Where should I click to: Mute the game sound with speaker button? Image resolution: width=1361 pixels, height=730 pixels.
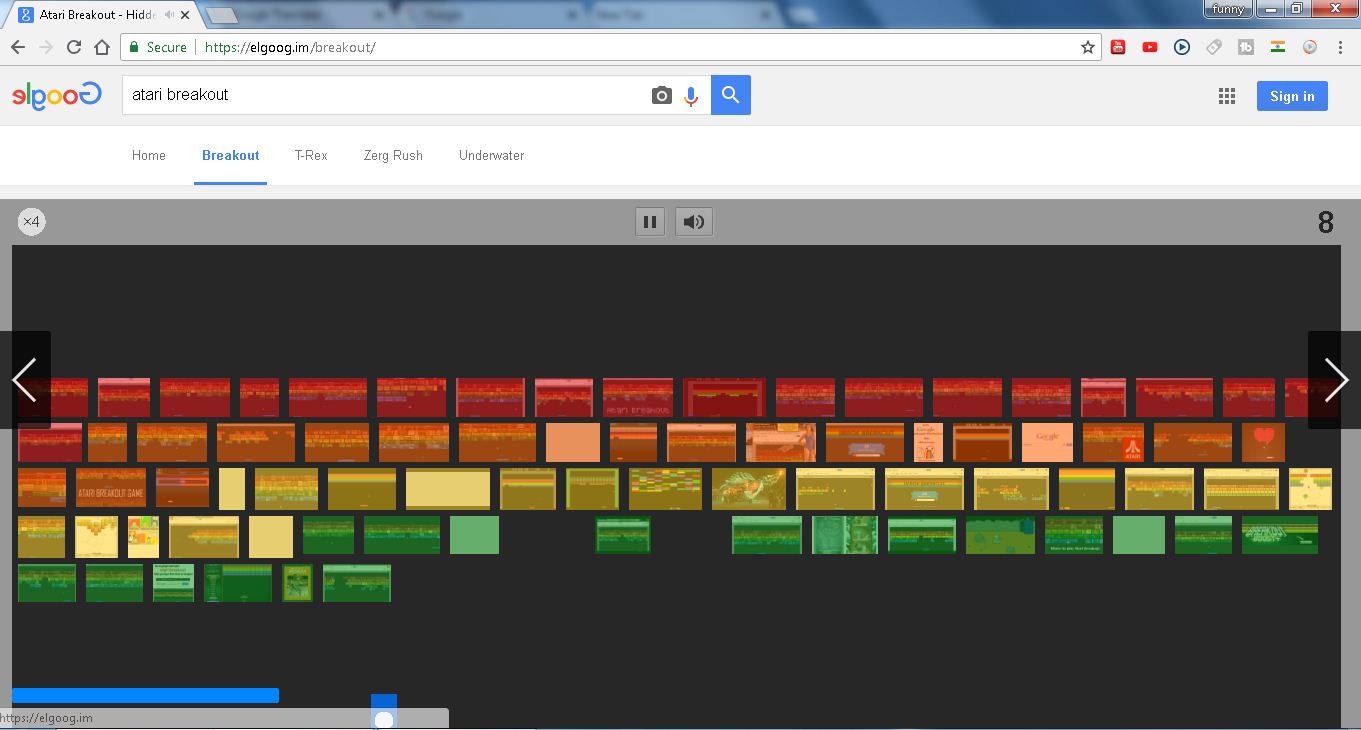coord(693,222)
